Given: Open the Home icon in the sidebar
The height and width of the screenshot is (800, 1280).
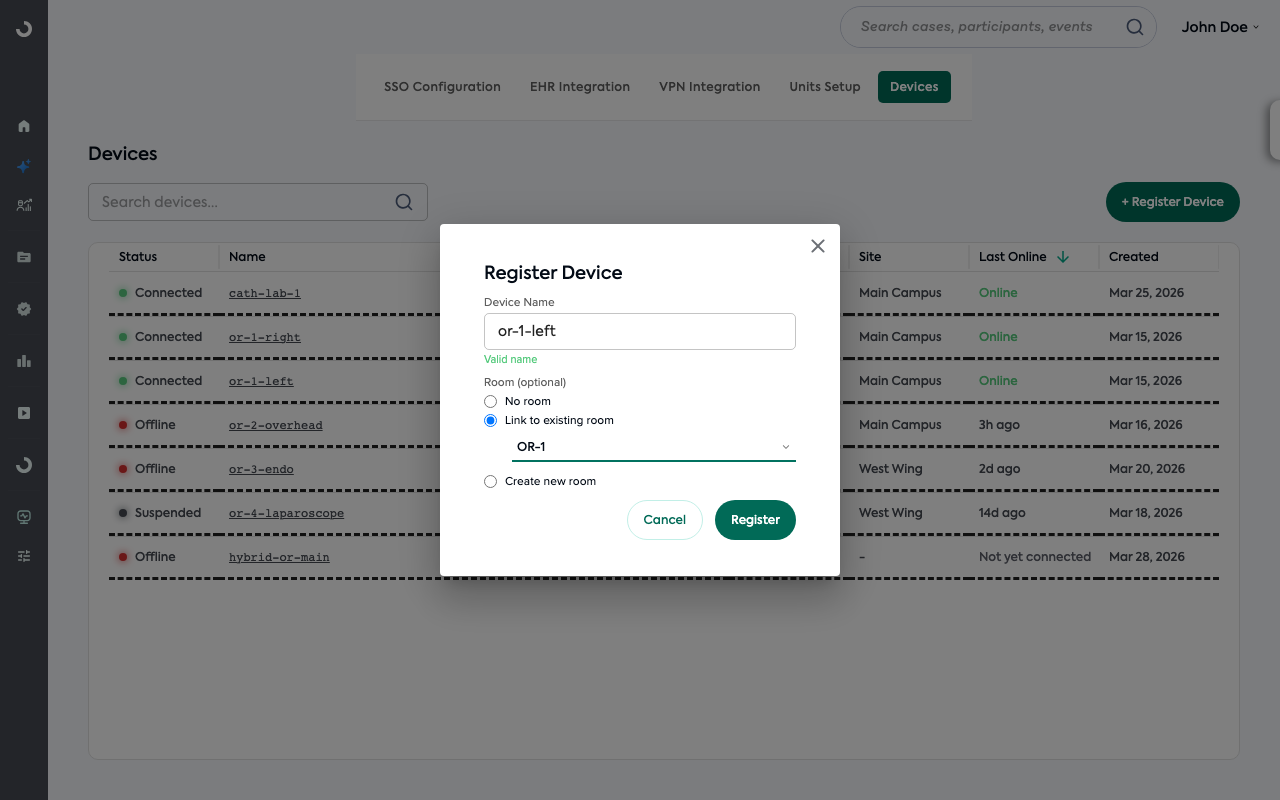Looking at the screenshot, I should (23, 126).
